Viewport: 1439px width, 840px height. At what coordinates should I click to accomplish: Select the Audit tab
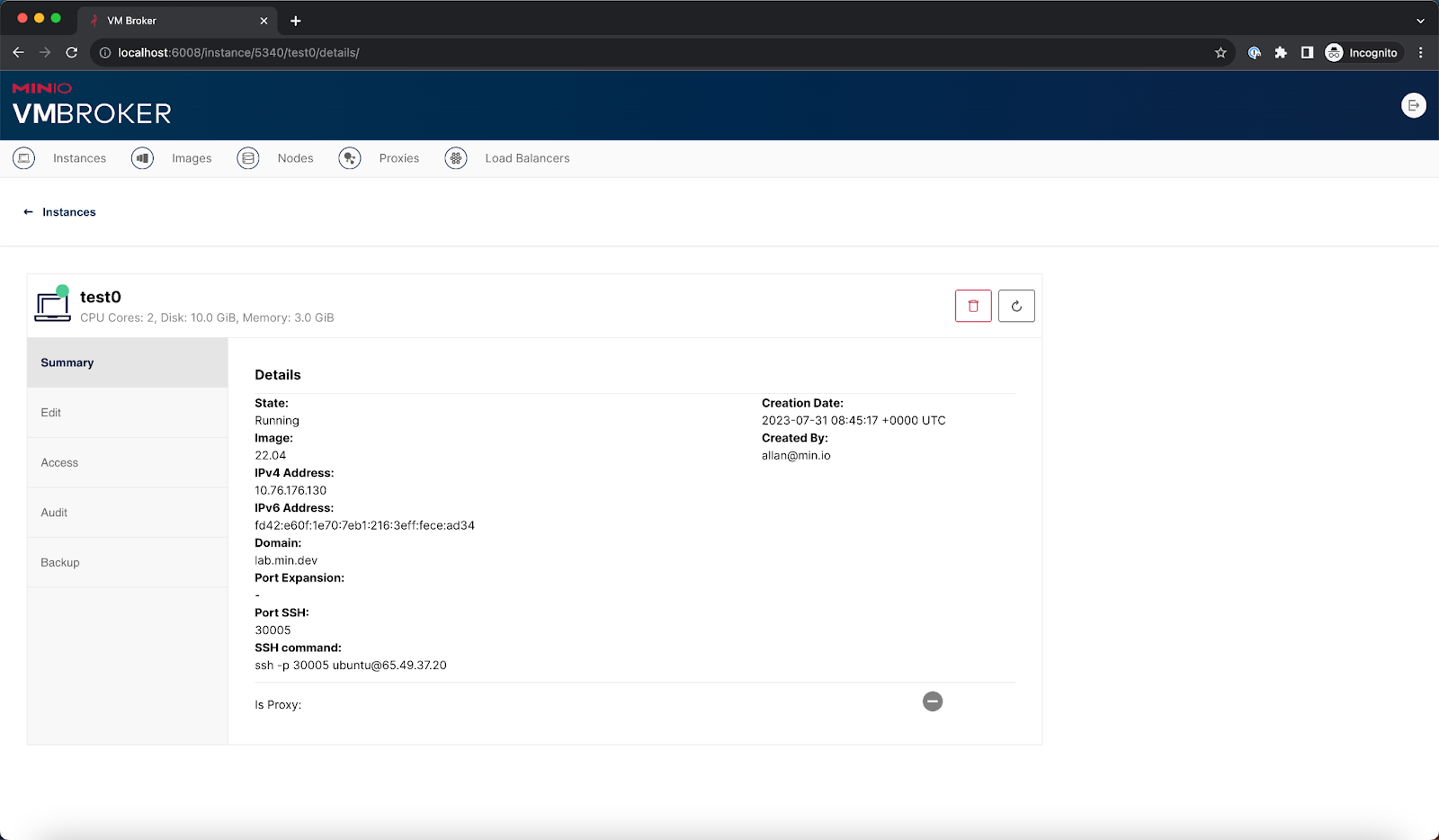pyautogui.click(x=54, y=513)
